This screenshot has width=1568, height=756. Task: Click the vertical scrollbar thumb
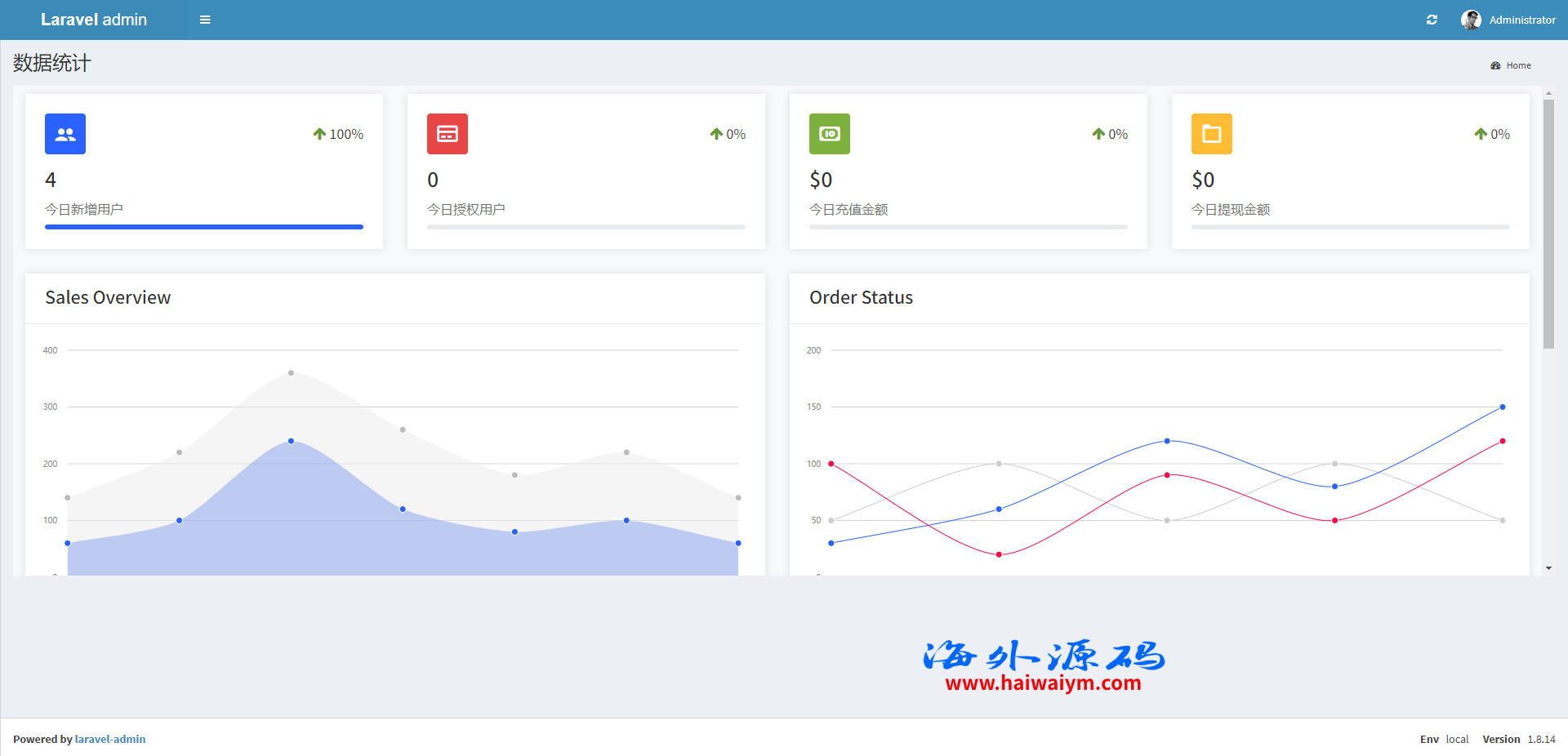[1548, 225]
